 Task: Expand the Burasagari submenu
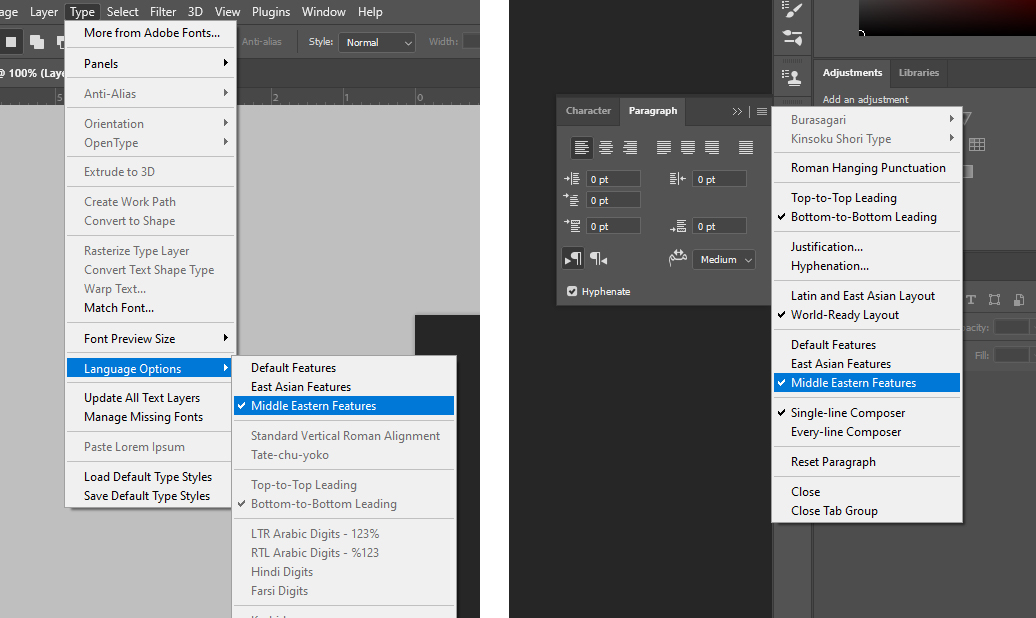tap(867, 120)
